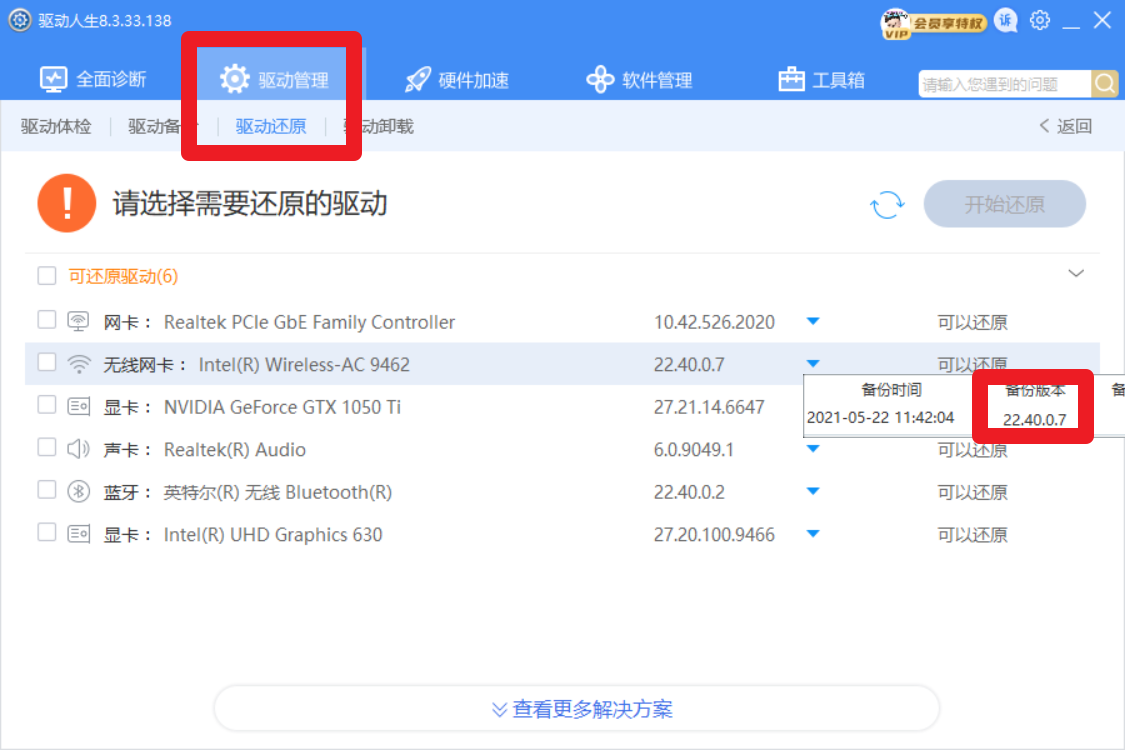Click Bluetooth icon in the Bluetooth driver row

coord(78,492)
